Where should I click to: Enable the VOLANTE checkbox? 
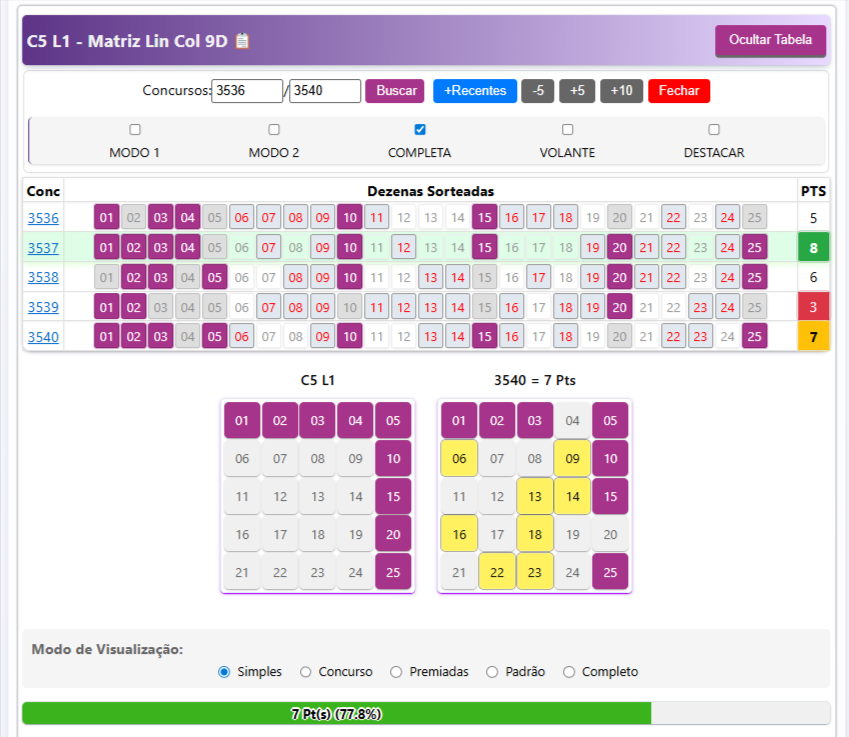pos(568,130)
